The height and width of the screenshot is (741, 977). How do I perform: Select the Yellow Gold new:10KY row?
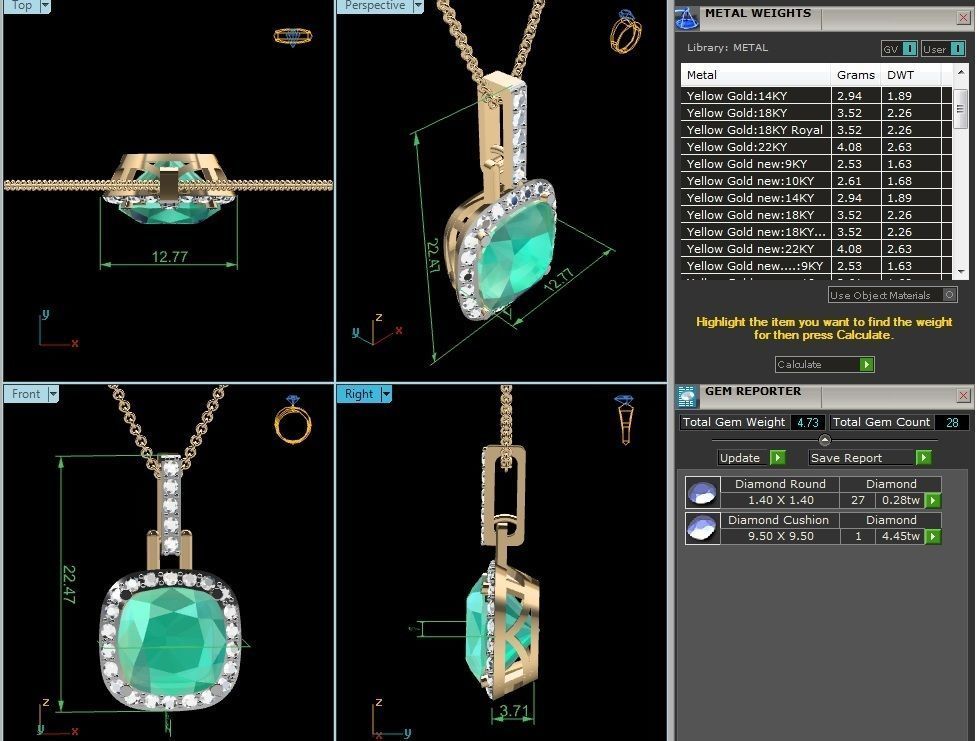point(816,181)
